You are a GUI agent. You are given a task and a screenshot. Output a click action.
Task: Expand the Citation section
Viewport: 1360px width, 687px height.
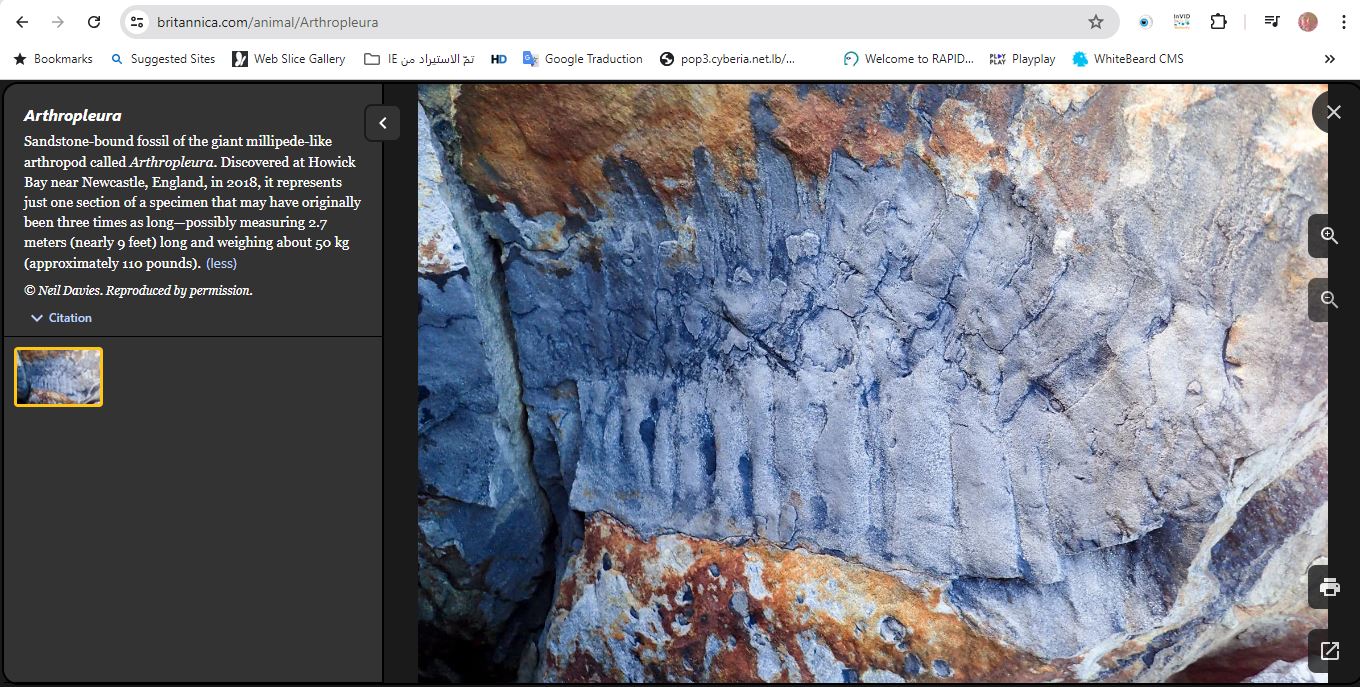[x=61, y=318]
